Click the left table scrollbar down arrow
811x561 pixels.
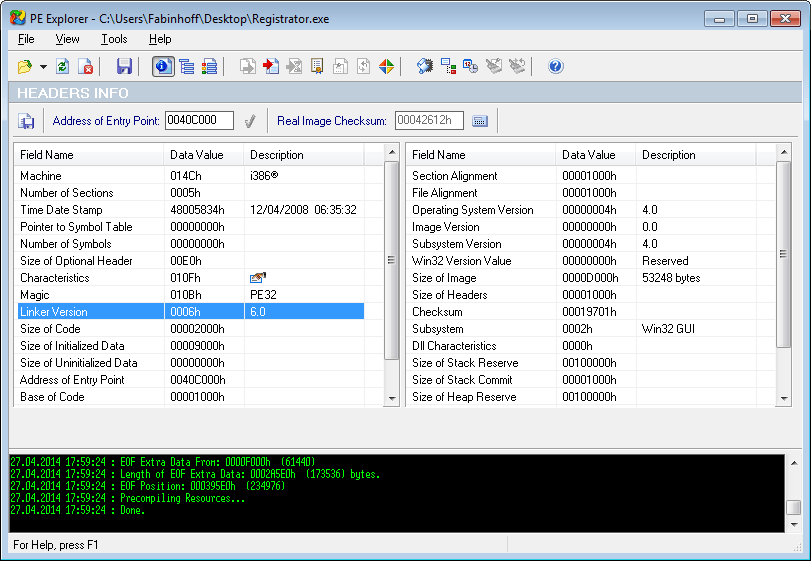(x=392, y=398)
